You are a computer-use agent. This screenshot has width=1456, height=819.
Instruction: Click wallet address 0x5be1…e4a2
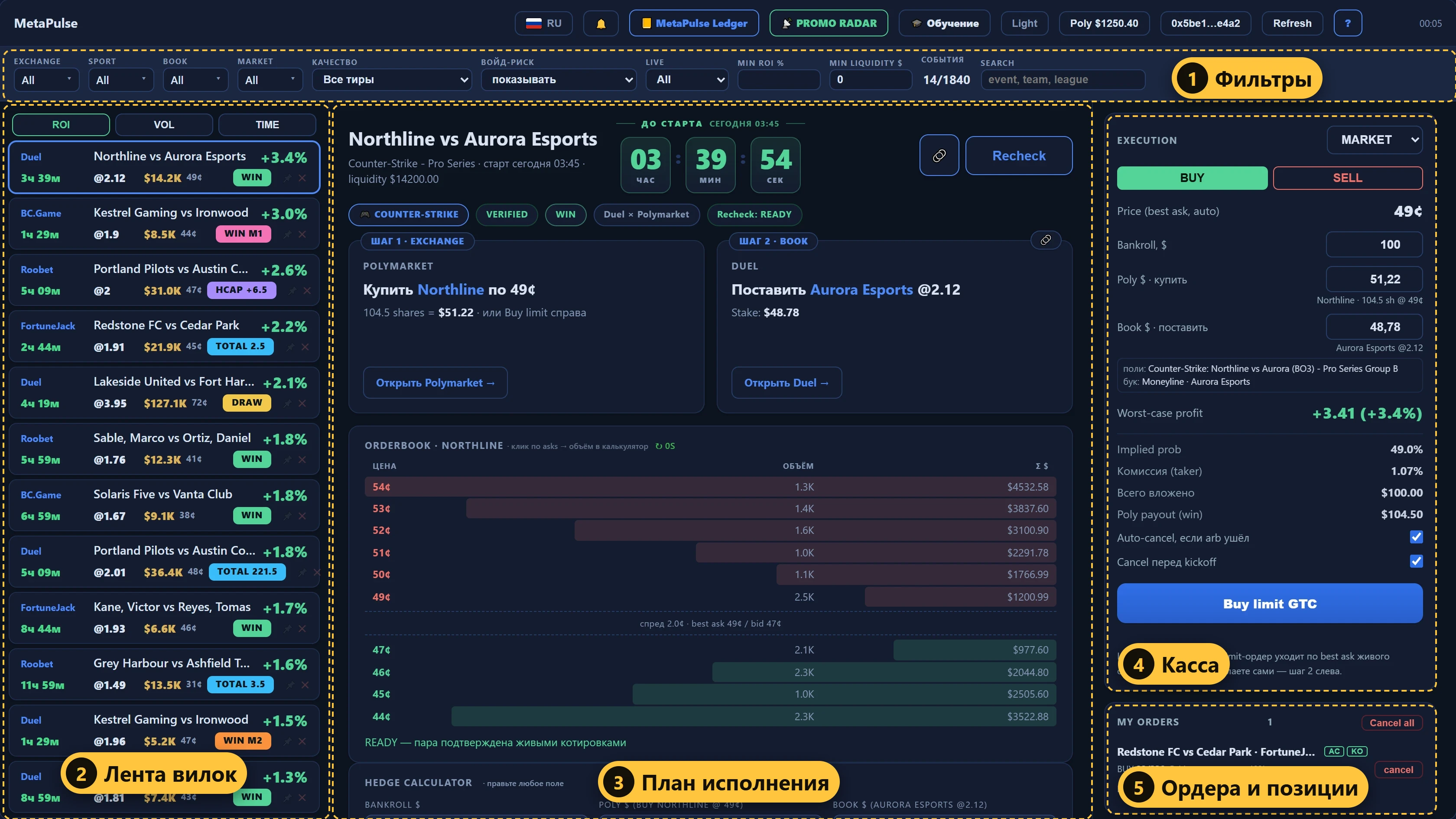[x=1205, y=23]
